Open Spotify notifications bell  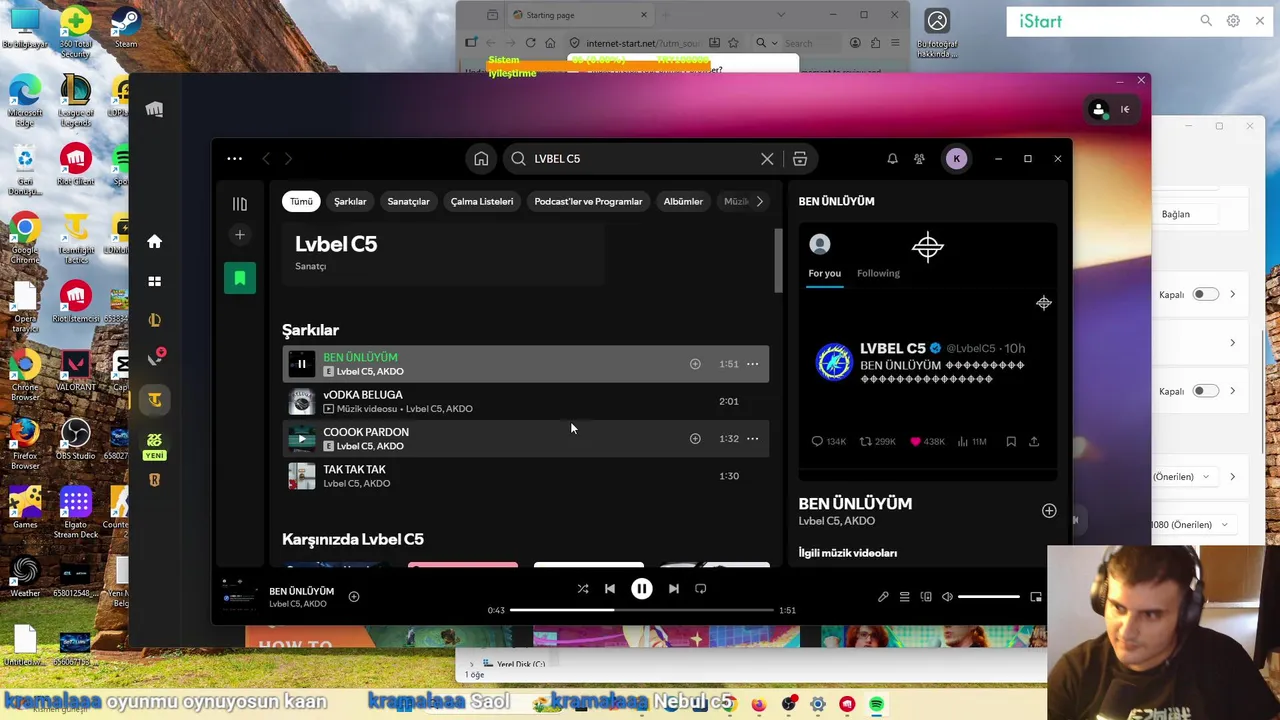[x=892, y=159]
